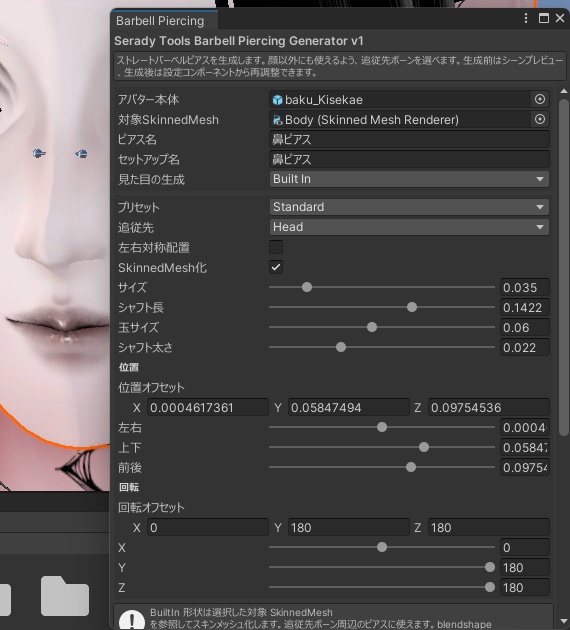This screenshot has height=630, width=570.
Task: Click the シャフト長 value field 0.1422
Action: click(x=525, y=307)
